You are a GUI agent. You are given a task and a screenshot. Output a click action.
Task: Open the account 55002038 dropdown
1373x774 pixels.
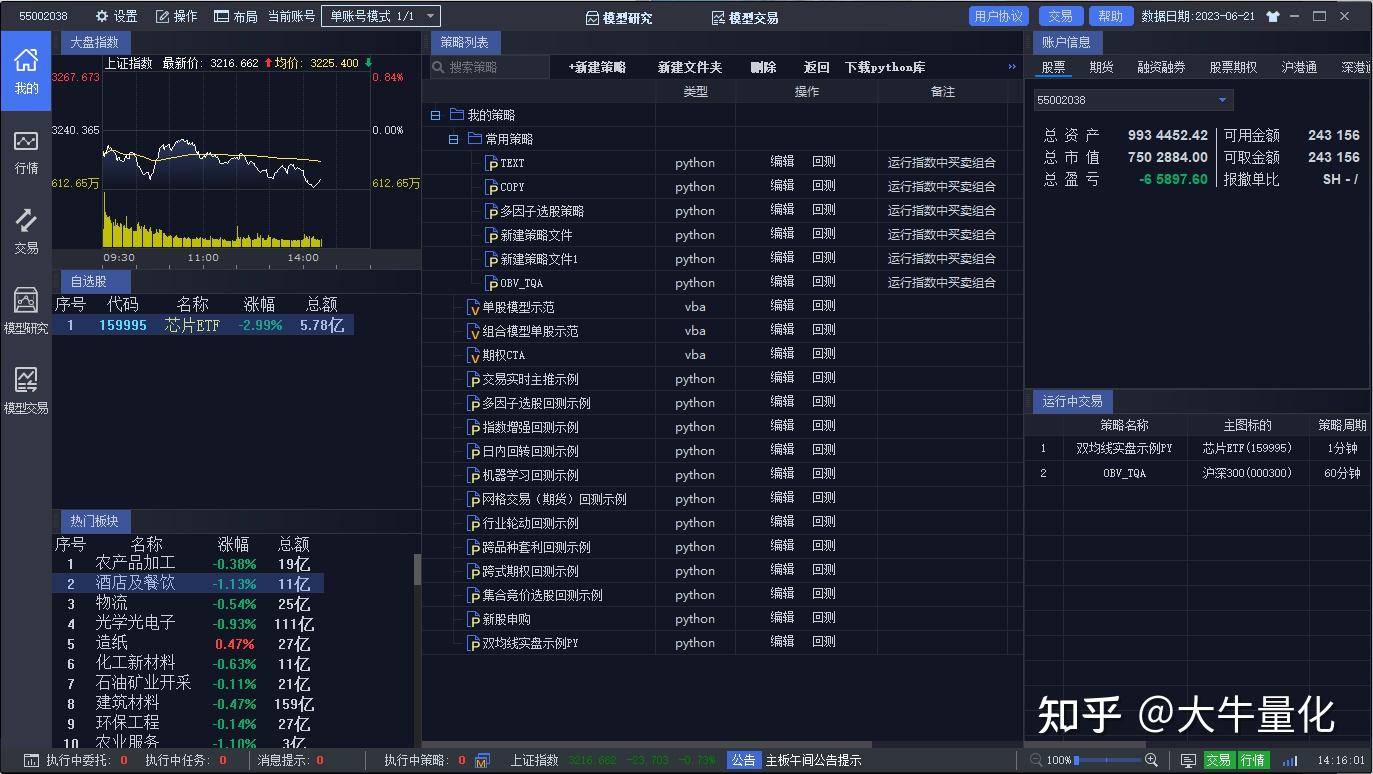tap(1222, 100)
